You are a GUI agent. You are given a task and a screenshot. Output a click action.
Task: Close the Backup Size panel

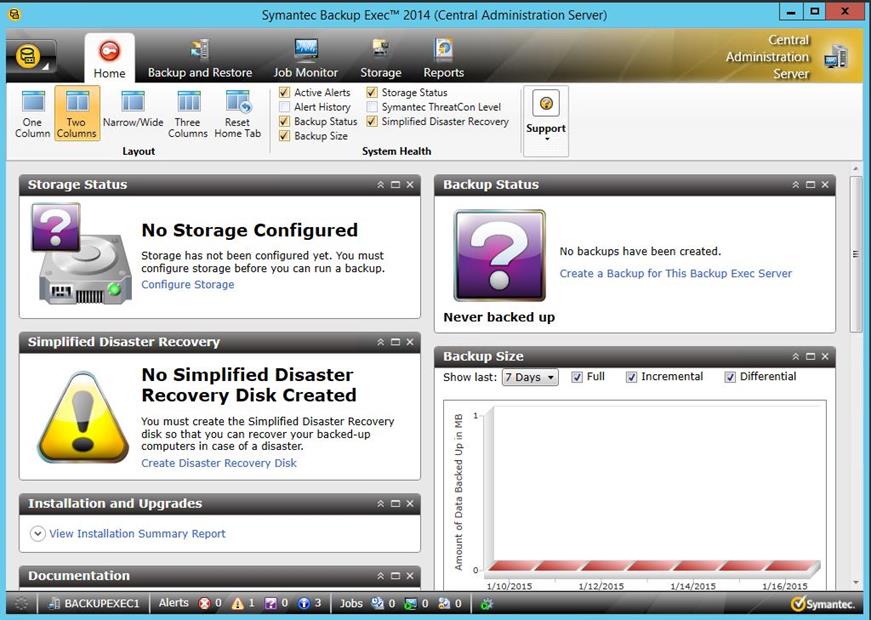(825, 357)
